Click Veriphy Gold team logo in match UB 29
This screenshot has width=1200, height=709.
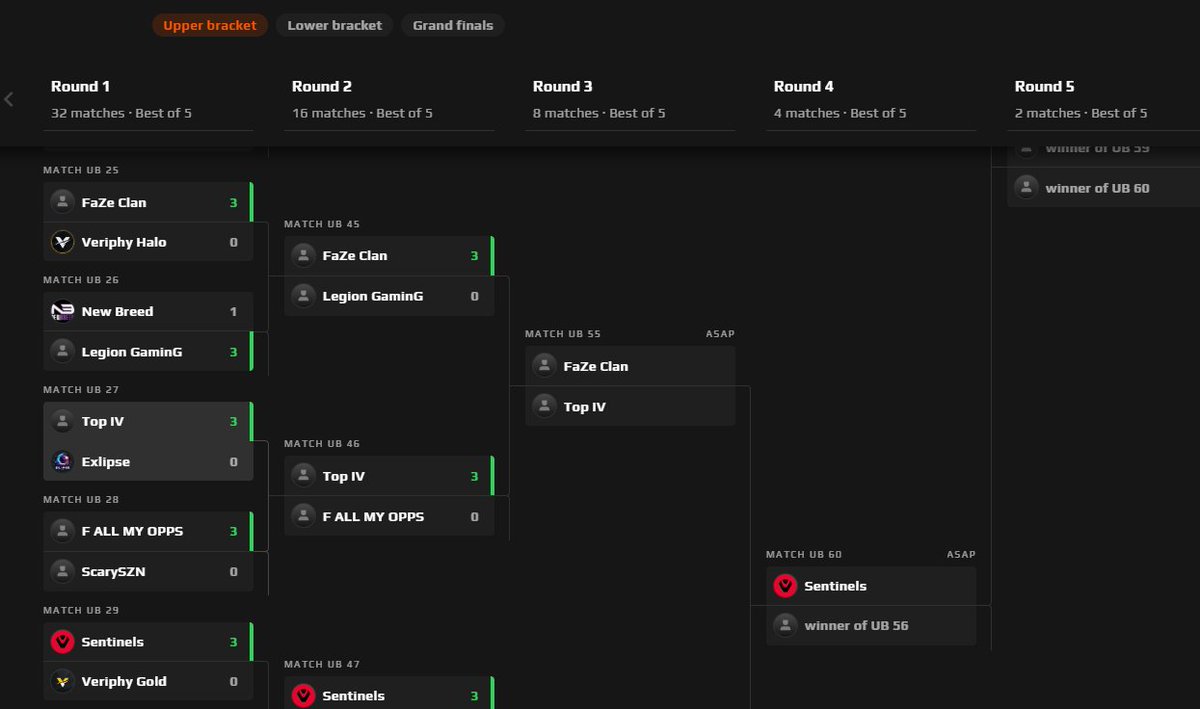63,681
